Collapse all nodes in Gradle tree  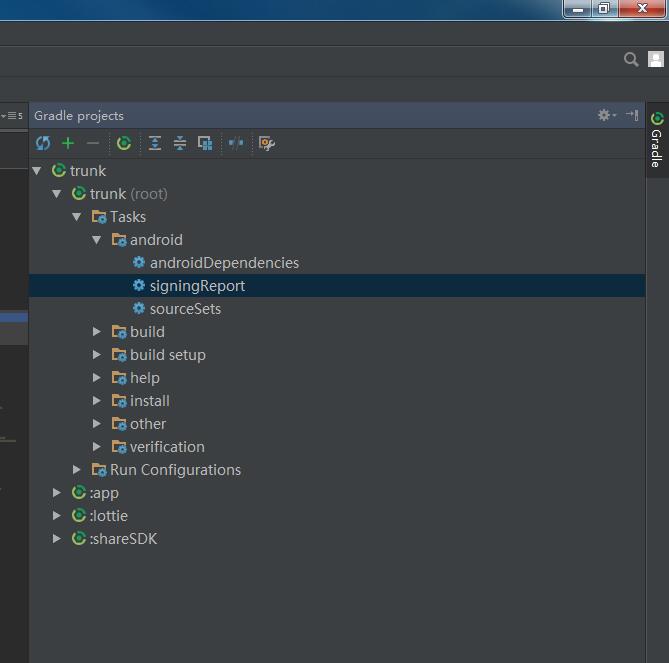coord(180,143)
